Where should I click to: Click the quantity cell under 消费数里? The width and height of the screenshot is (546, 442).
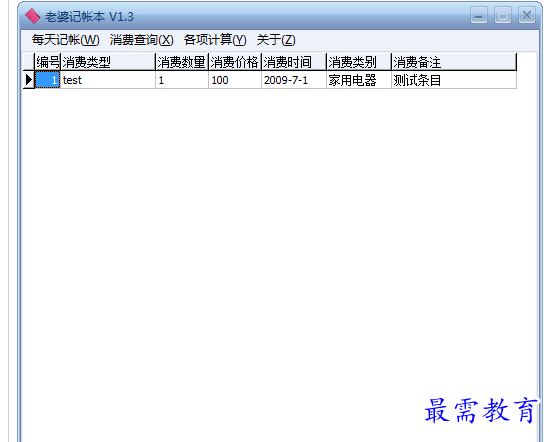pos(182,80)
